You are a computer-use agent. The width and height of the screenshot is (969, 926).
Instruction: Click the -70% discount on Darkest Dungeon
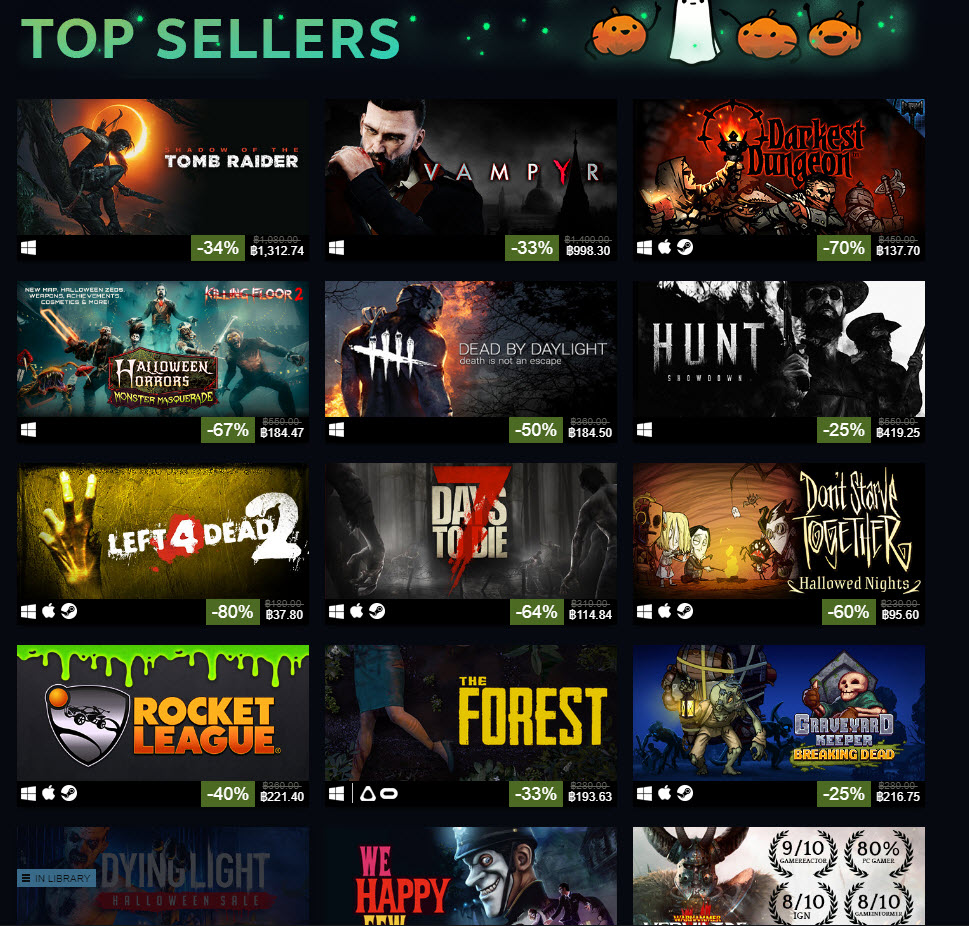click(844, 248)
